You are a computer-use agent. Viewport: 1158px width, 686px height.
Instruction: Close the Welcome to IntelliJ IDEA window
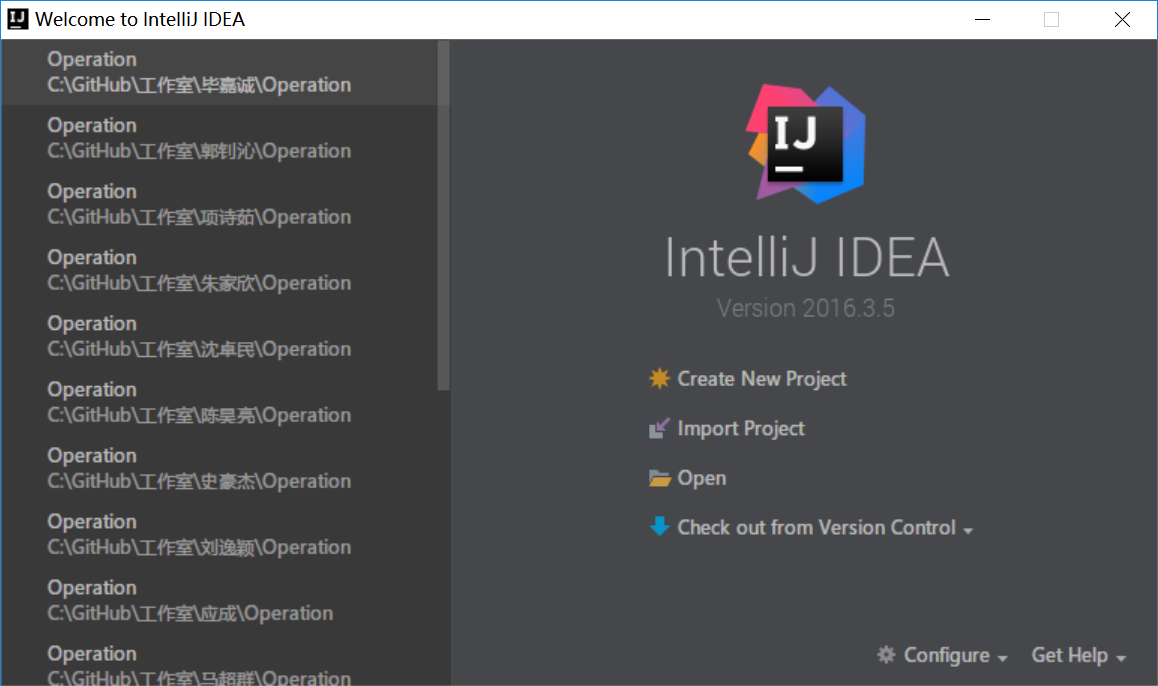pyautogui.click(x=1122, y=19)
